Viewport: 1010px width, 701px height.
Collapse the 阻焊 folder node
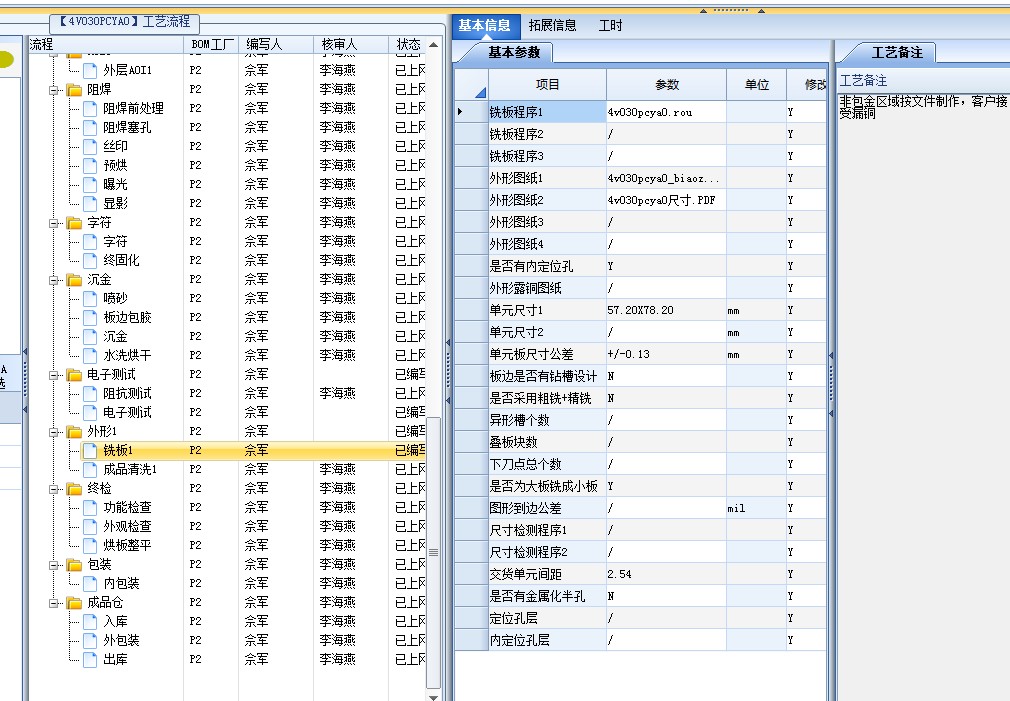pos(54,90)
